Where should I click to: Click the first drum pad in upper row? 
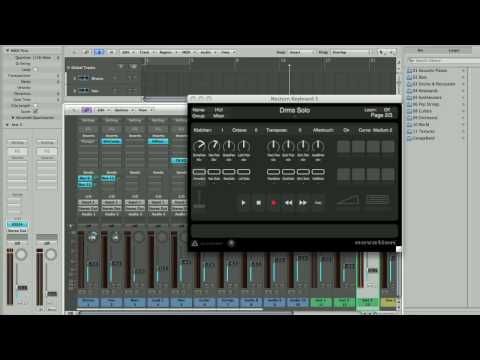(x=343, y=146)
